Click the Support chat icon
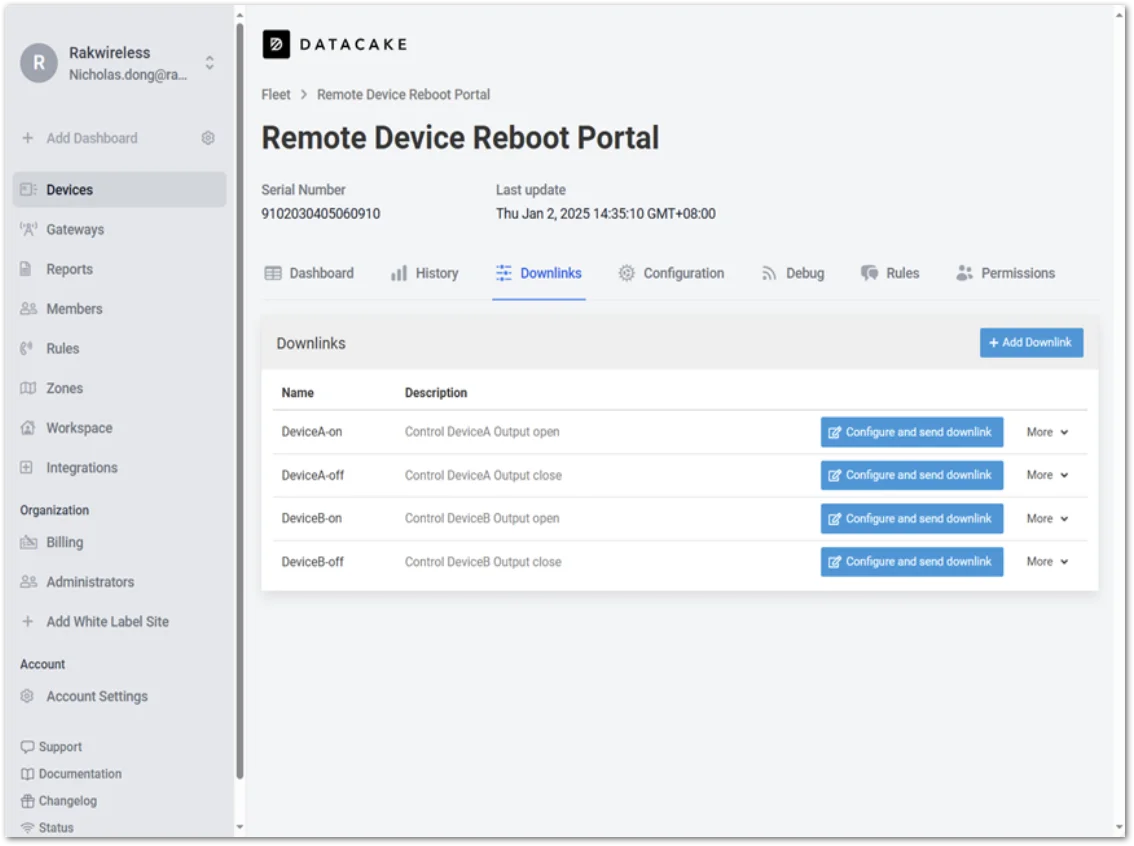Screen dimensions: 1134x846 (x=27, y=747)
